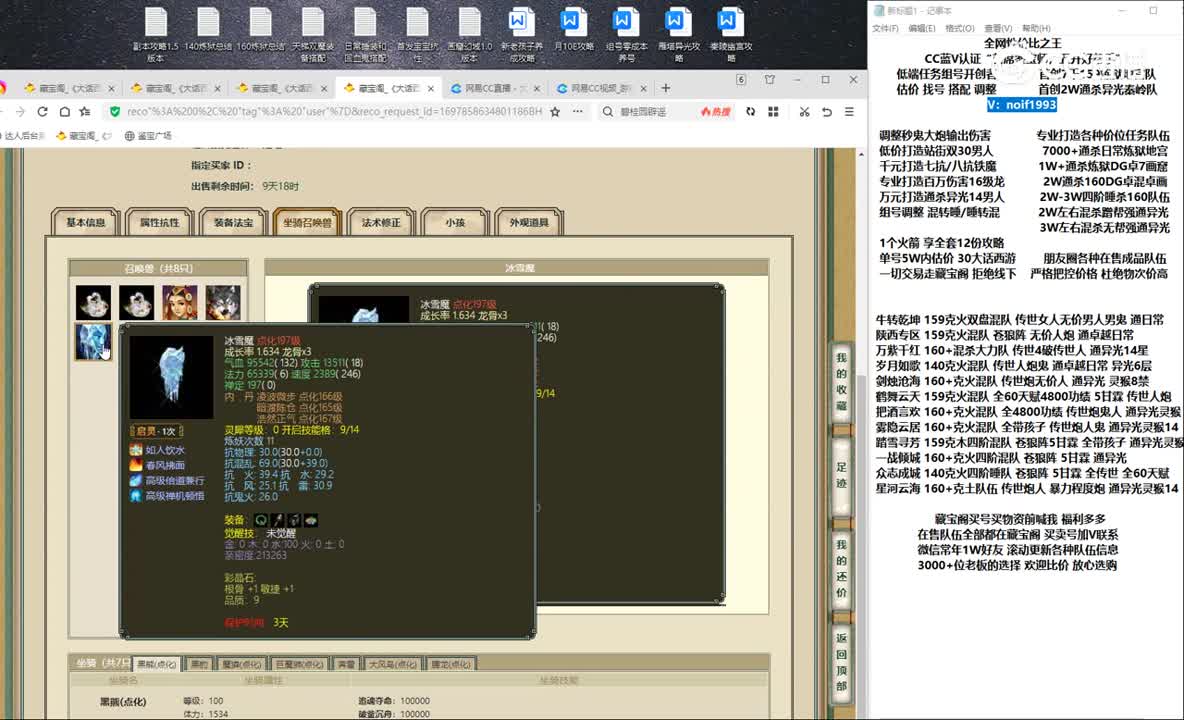
Task: Go forward in browser history
Action: [x=20, y=112]
